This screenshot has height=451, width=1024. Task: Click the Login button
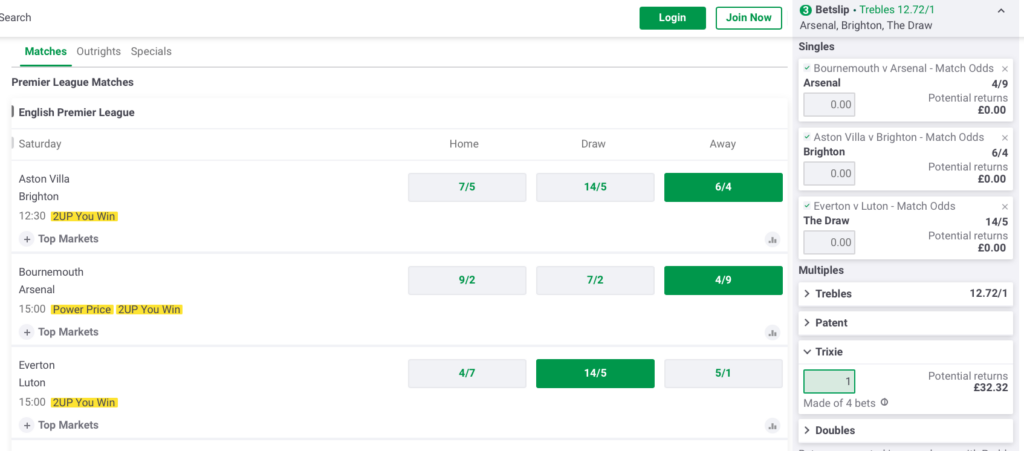point(672,18)
